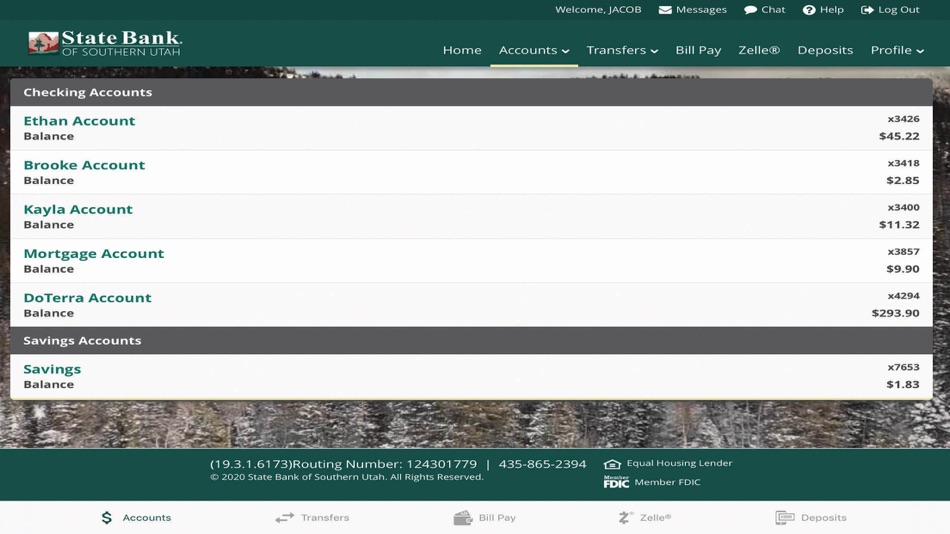Click the Log Out label
The image size is (950, 534).
click(899, 10)
